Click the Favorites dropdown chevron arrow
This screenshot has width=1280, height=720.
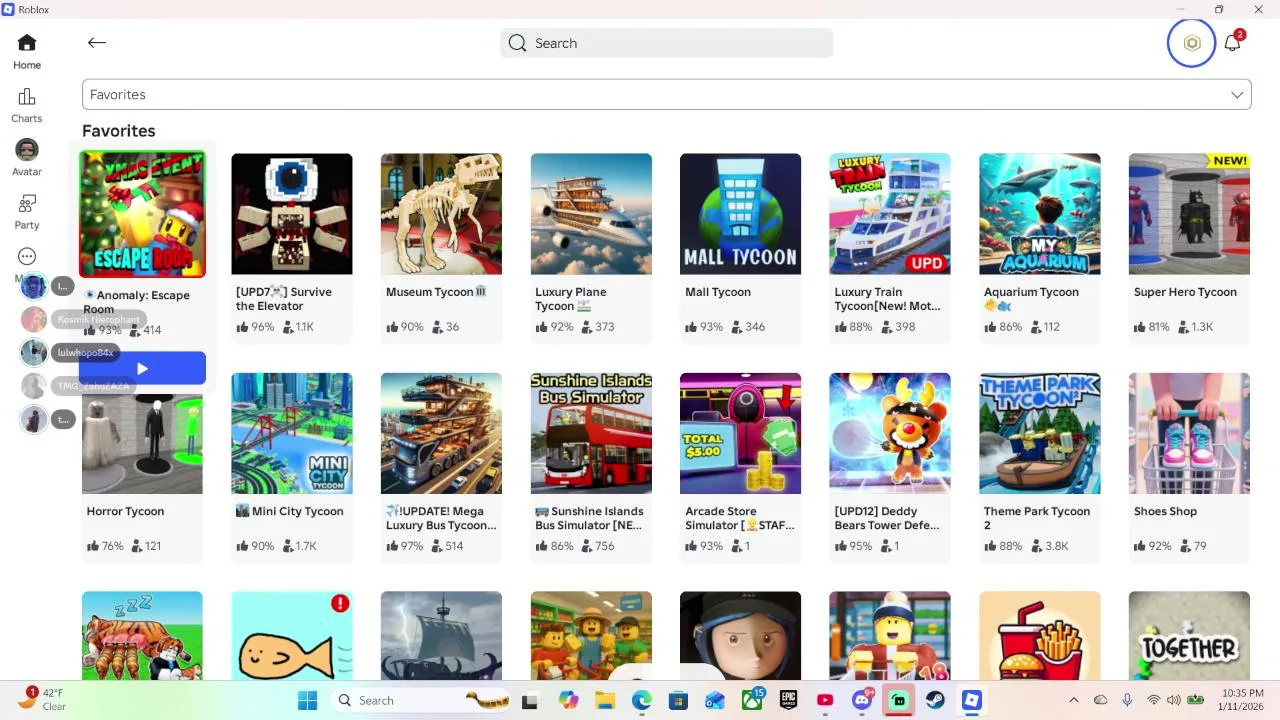1237,95
